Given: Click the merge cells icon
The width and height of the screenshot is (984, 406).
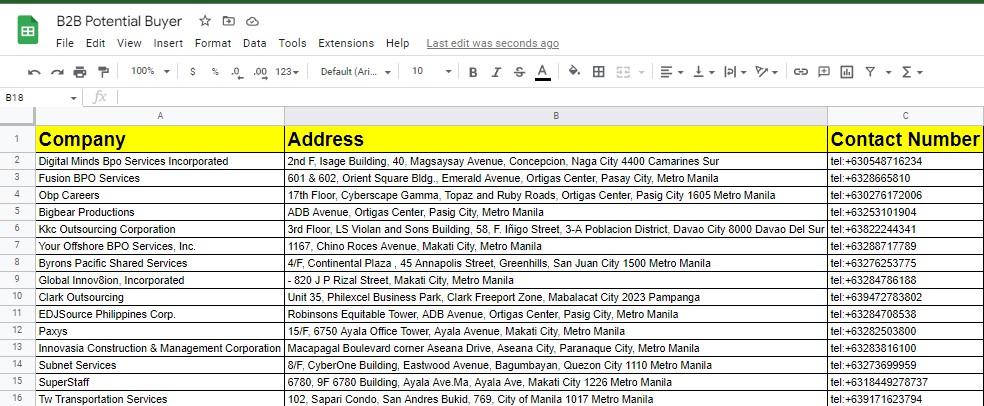Looking at the screenshot, I should coord(623,72).
